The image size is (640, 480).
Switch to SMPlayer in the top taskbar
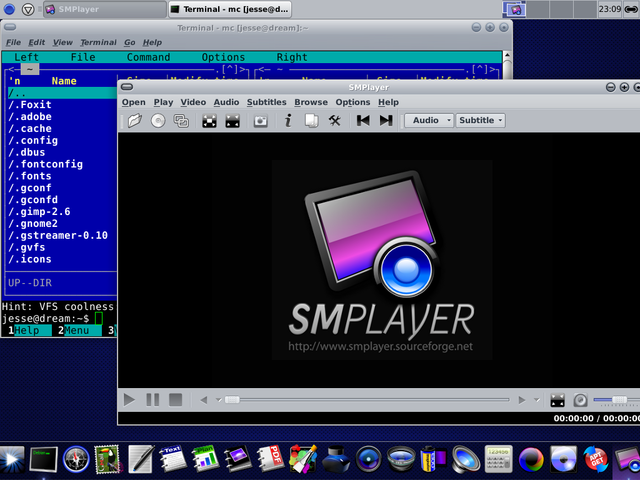(x=104, y=9)
